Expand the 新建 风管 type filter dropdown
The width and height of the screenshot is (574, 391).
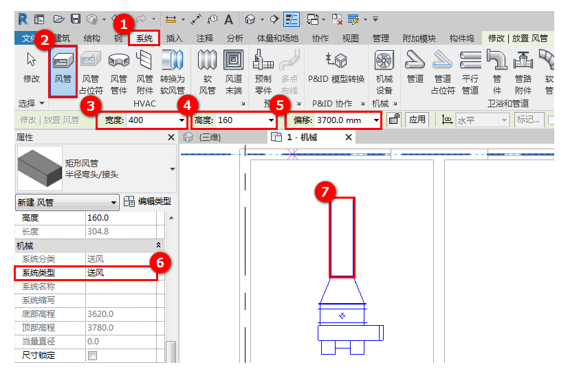pyautogui.click(x=113, y=202)
